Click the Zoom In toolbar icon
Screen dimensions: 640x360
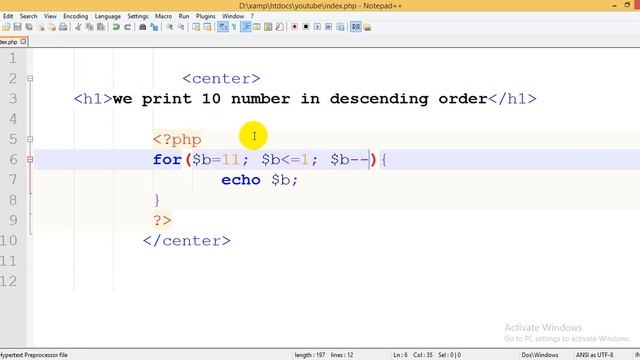(x=169, y=27)
